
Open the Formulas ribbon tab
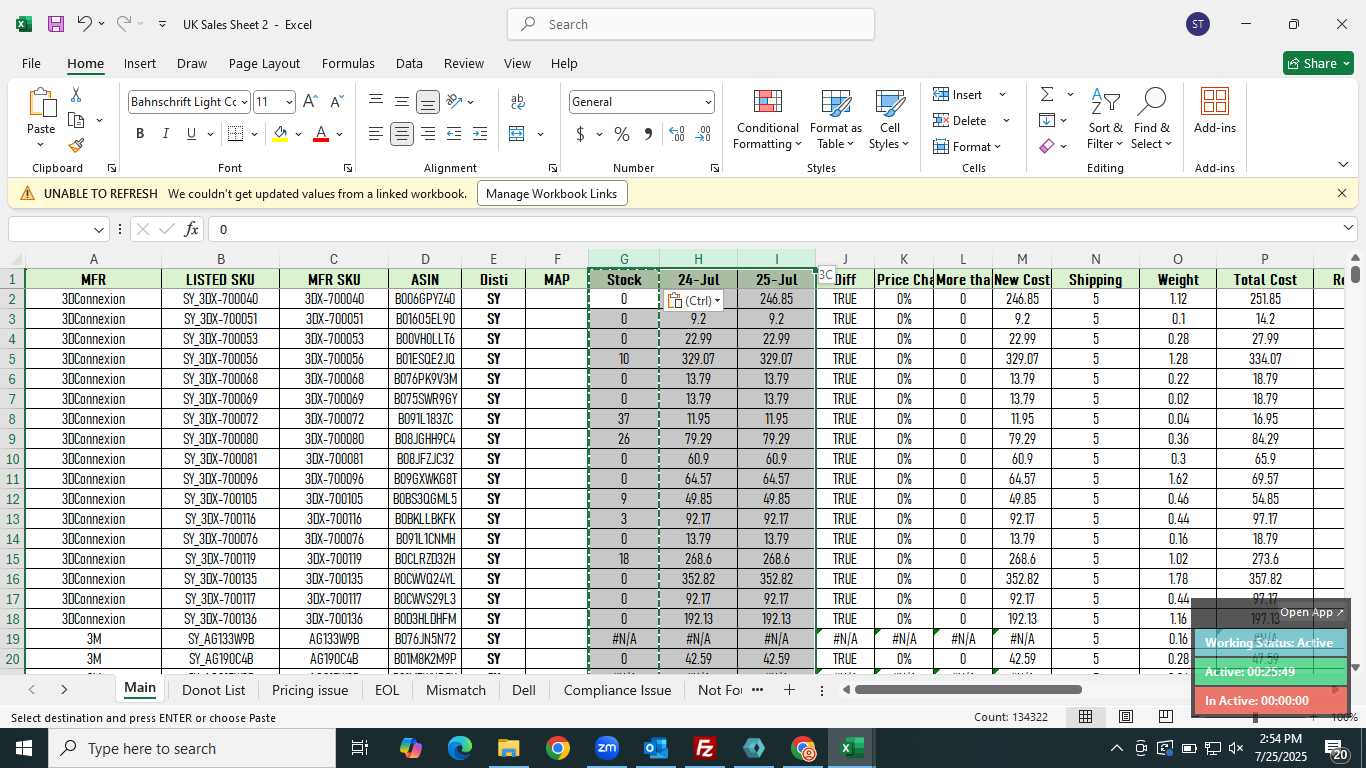348,63
